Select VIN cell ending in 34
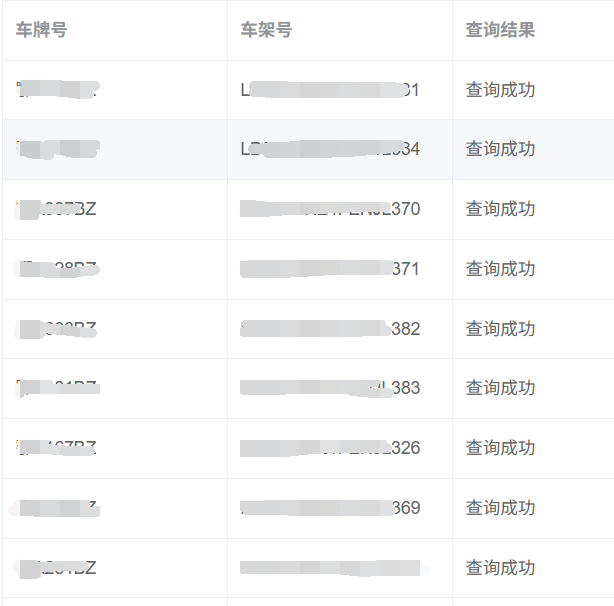The image size is (614, 606). pyautogui.click(x=330, y=149)
